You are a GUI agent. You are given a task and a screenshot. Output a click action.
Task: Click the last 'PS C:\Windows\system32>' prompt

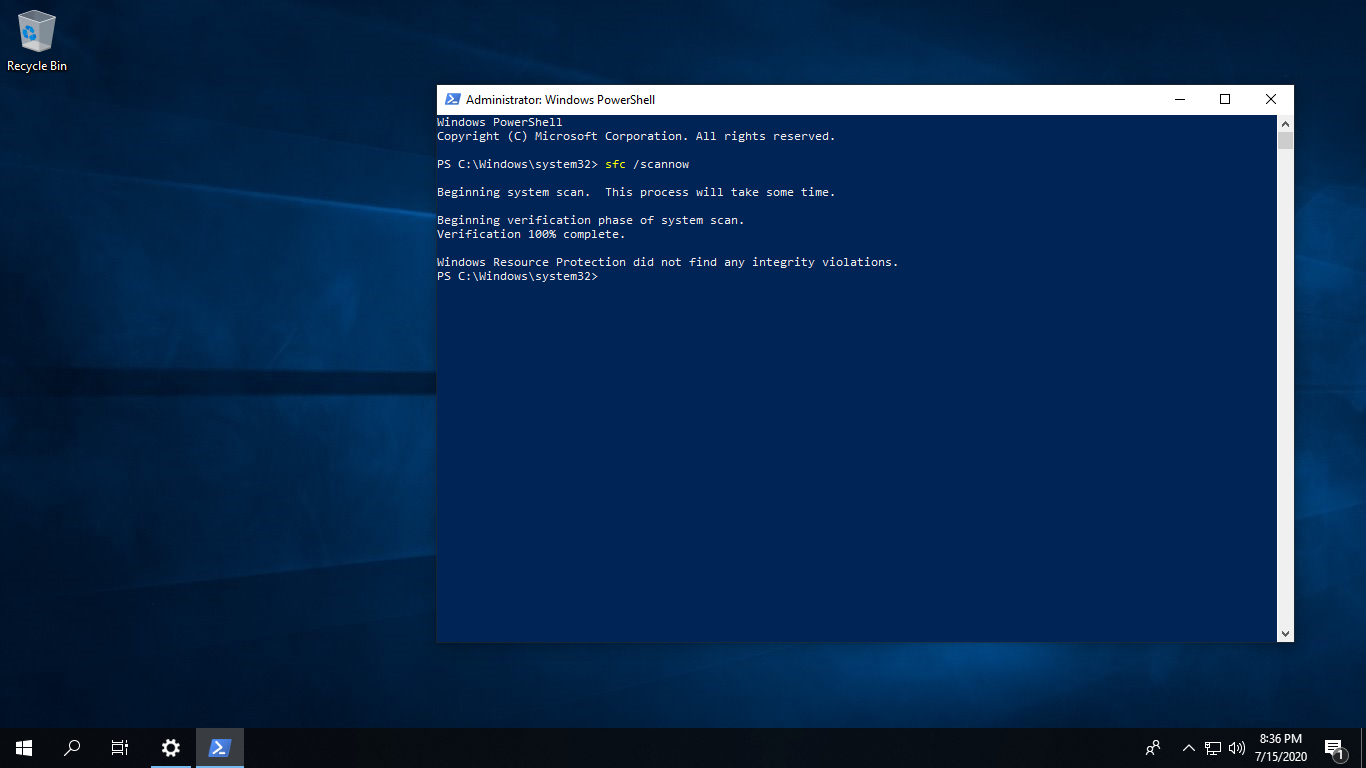click(x=517, y=276)
